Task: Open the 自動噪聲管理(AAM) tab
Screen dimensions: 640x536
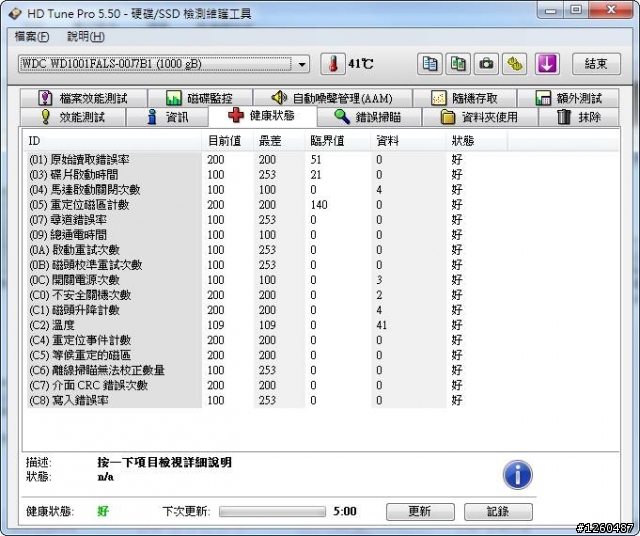Action: coord(332,98)
